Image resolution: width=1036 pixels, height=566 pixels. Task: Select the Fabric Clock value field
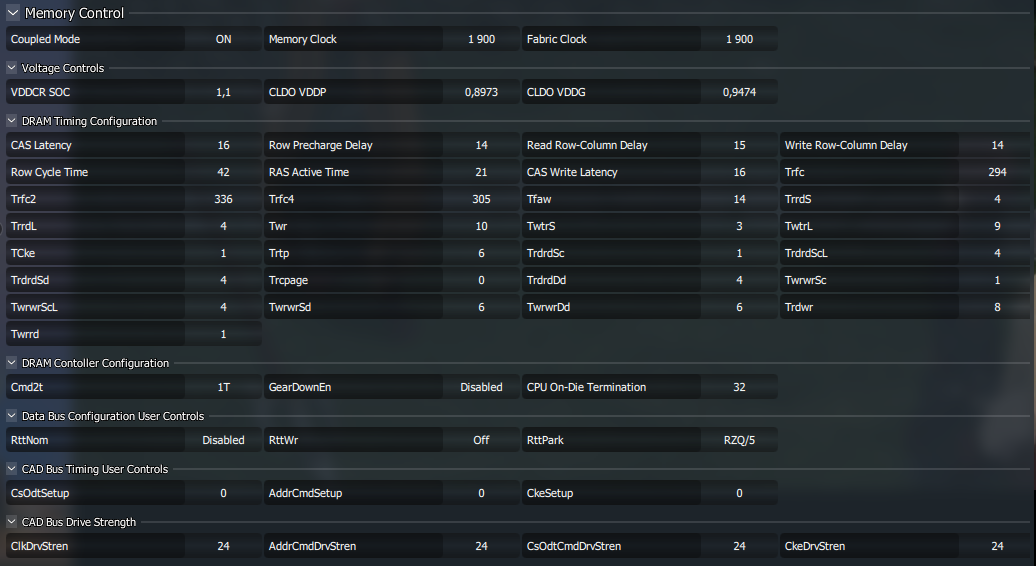[x=739, y=39]
